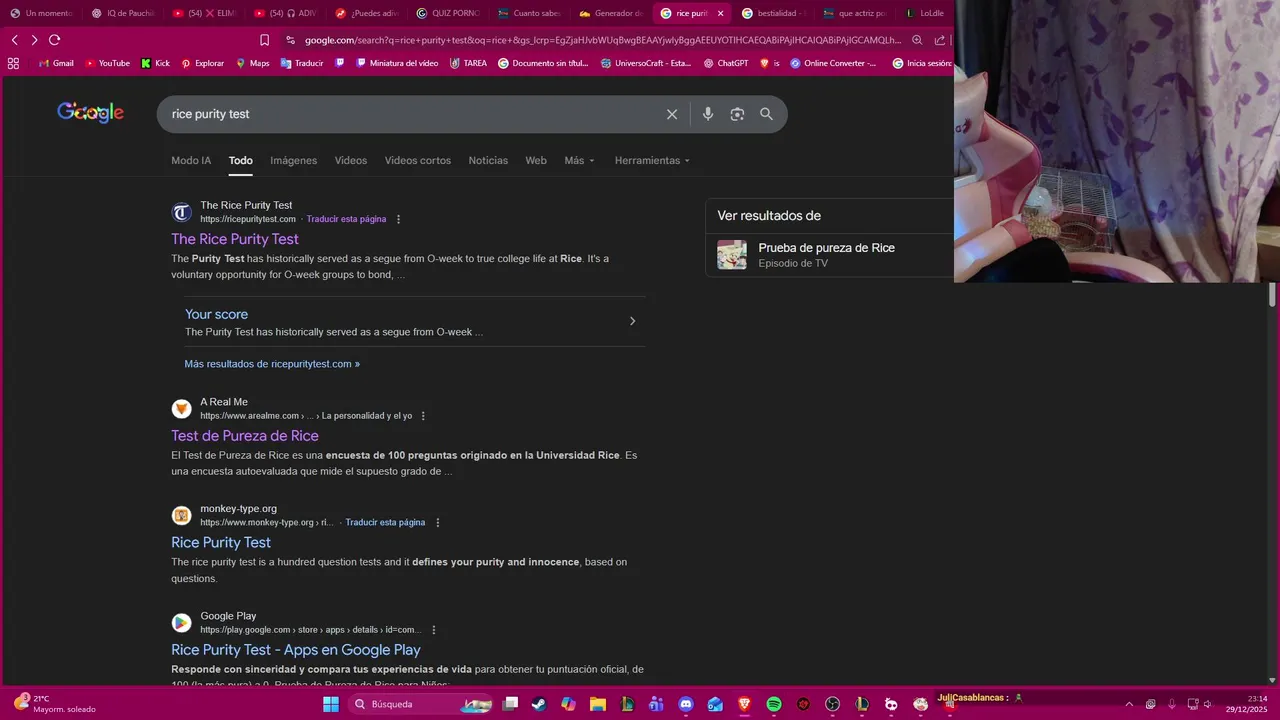Go forward in browser history

34,40
